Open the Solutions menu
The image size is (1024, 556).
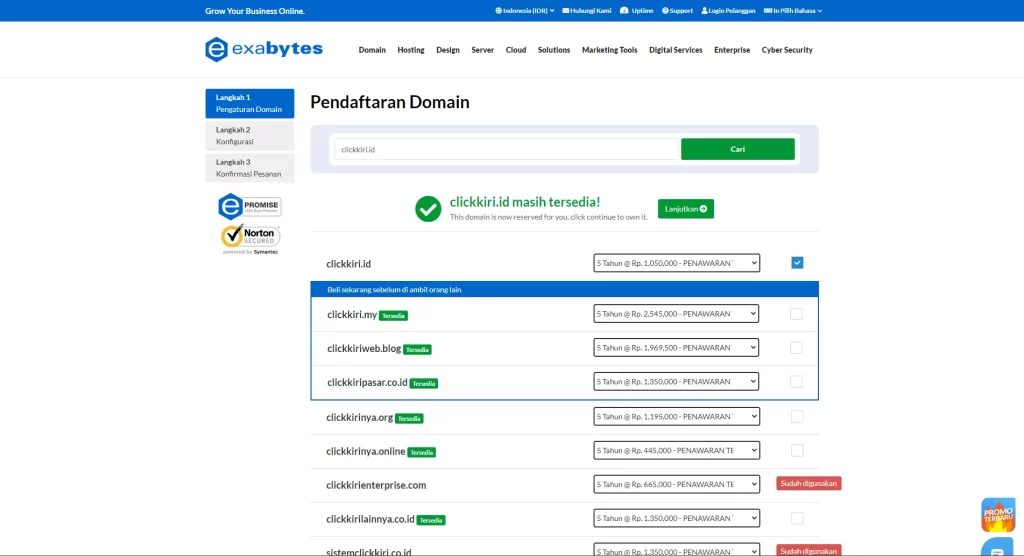point(554,50)
